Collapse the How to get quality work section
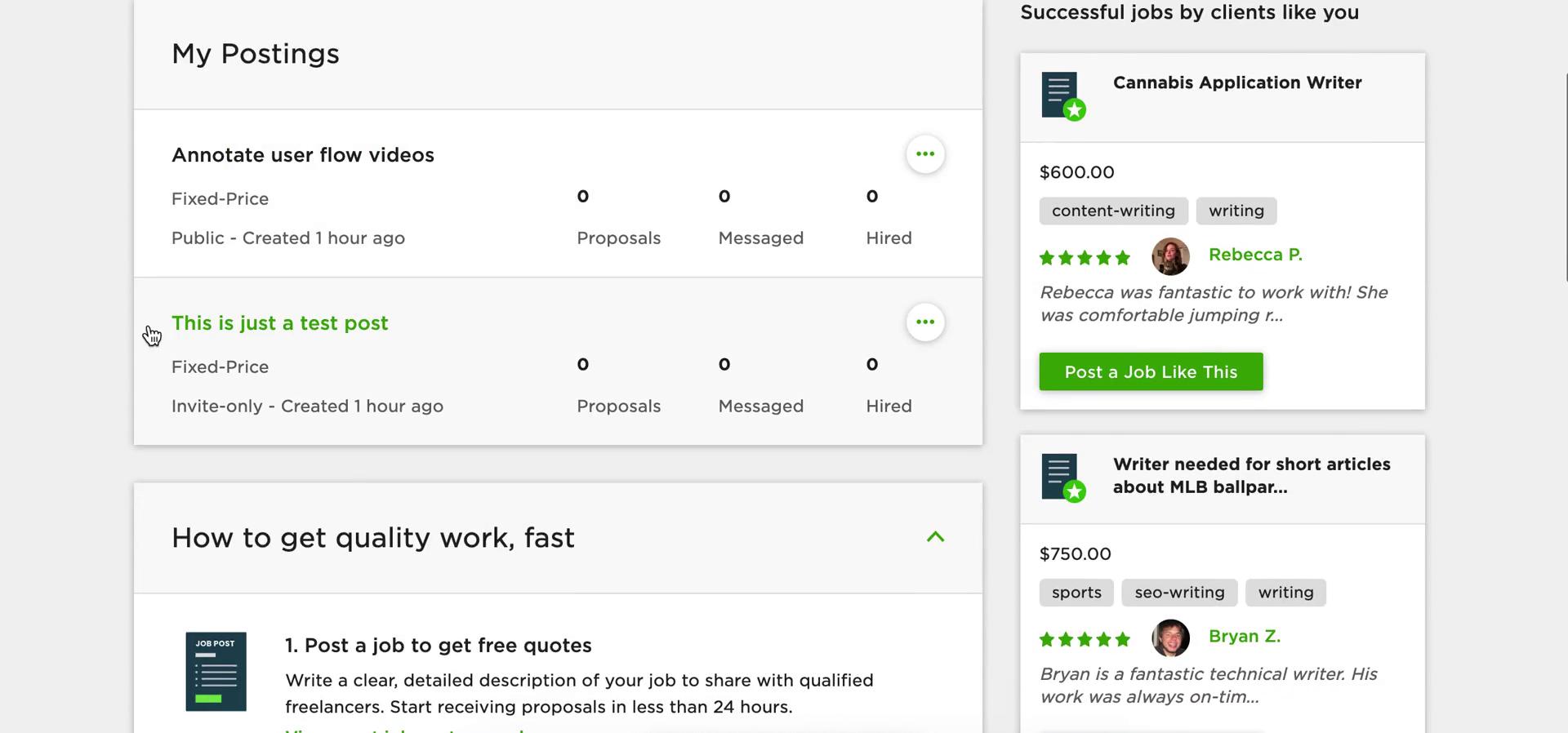 click(x=935, y=537)
